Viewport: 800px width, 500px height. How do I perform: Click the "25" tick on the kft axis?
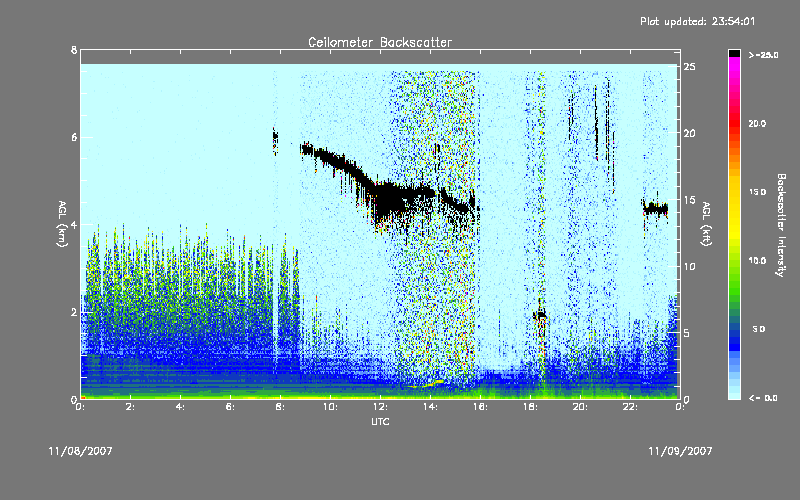(x=689, y=67)
